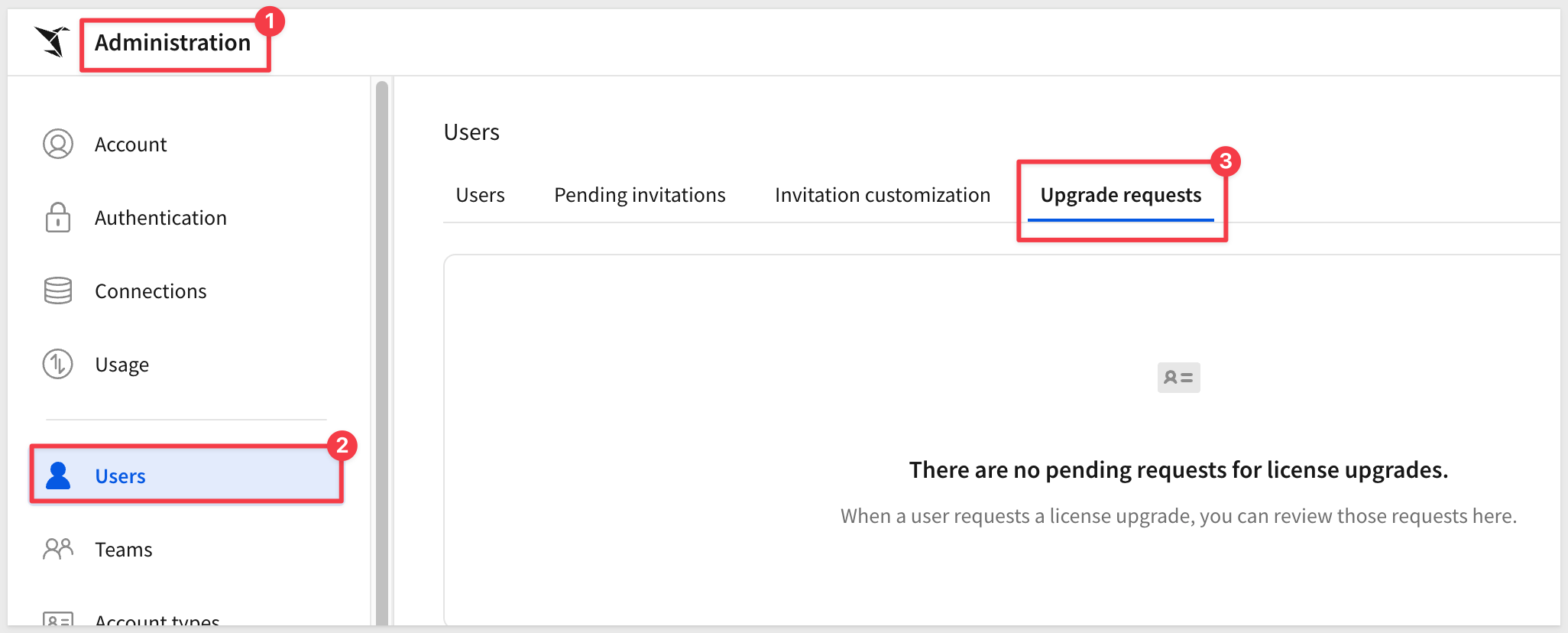Open the Invitation customization tab
1568x633 pixels.
pos(883,195)
